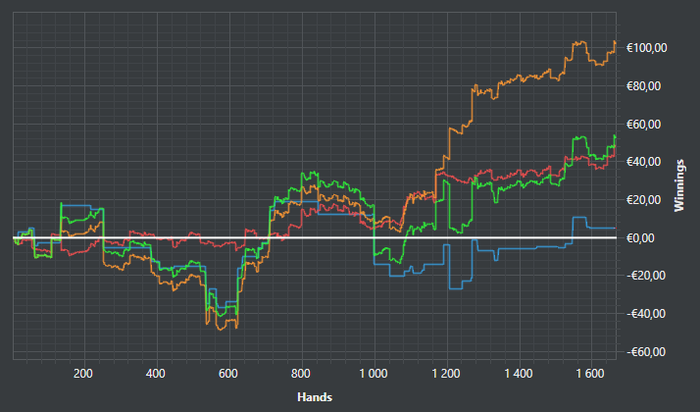Click the 1 600 hands axis label
The width and height of the screenshot is (700, 412).
[x=591, y=373]
